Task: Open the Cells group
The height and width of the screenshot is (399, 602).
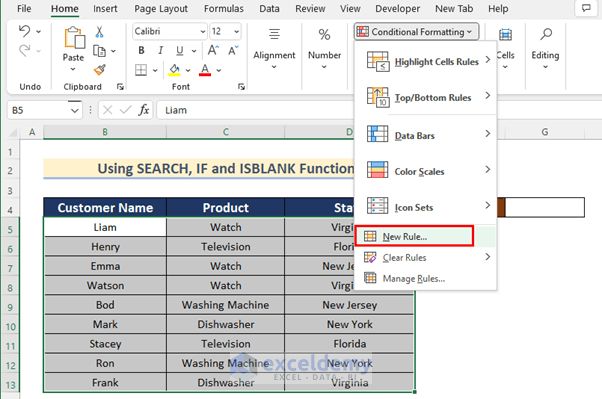Action: (505, 50)
